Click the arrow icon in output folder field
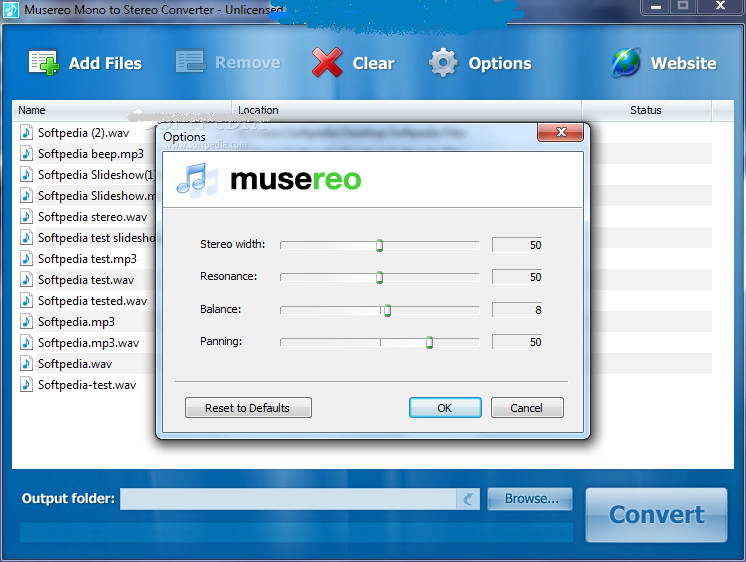The height and width of the screenshot is (562, 746). [x=468, y=499]
